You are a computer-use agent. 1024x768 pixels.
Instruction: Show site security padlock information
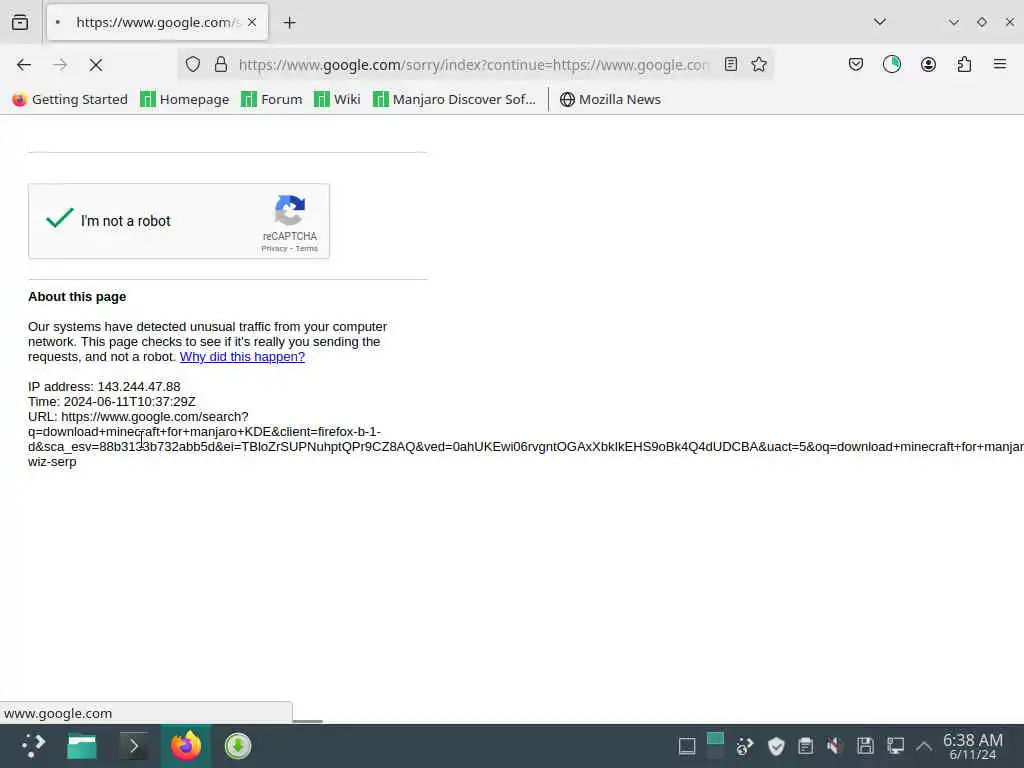click(x=221, y=64)
